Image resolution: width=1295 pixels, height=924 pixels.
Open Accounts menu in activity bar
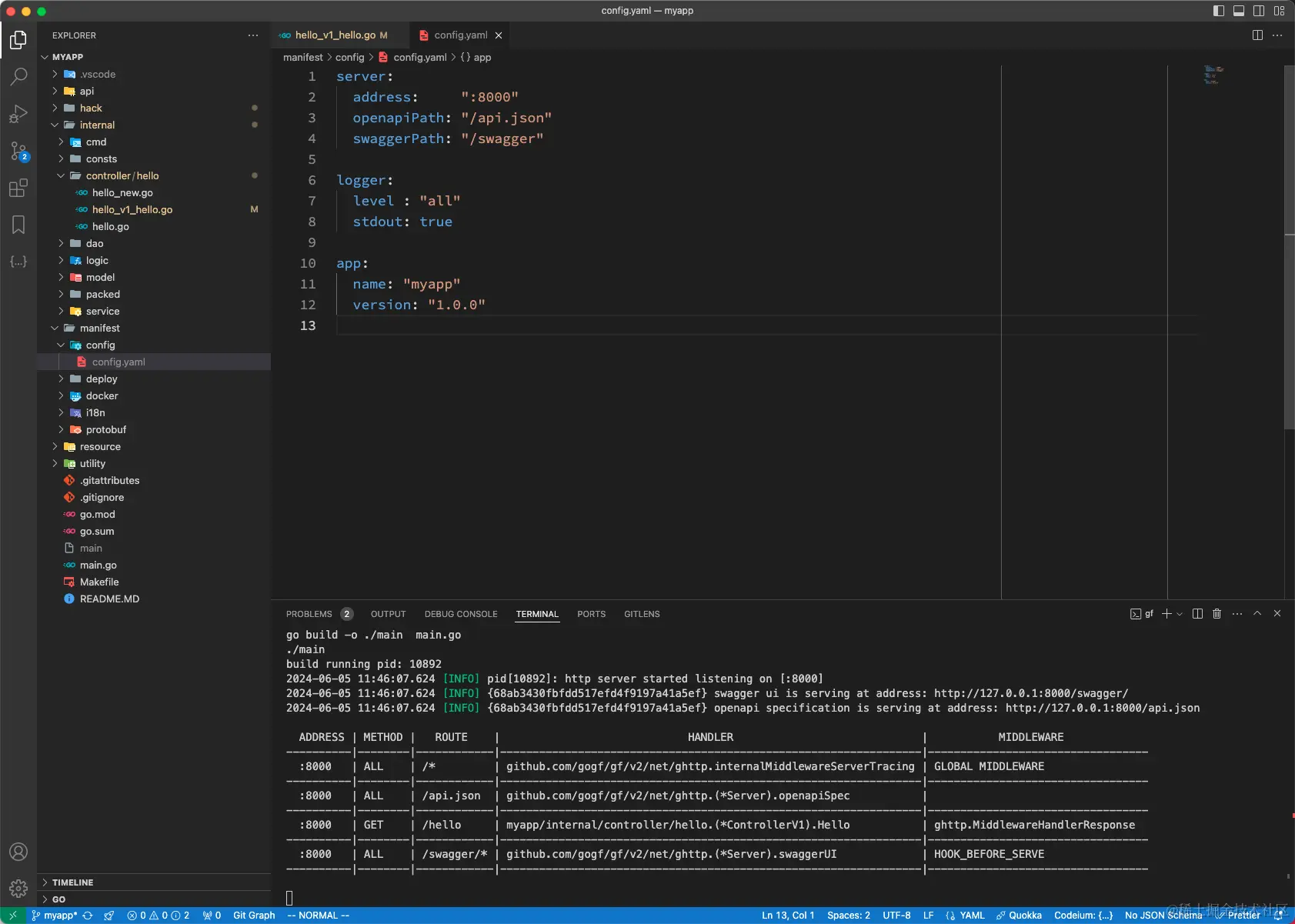[x=18, y=852]
